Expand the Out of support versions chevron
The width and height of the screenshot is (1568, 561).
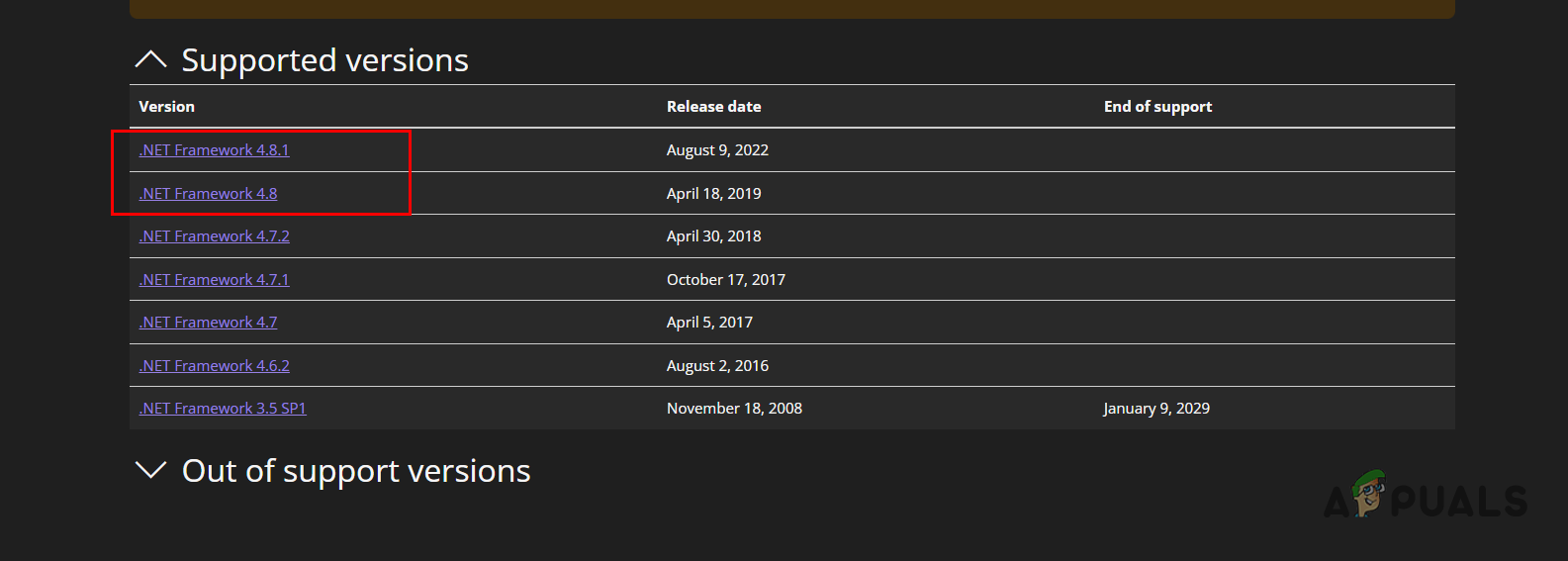150,470
